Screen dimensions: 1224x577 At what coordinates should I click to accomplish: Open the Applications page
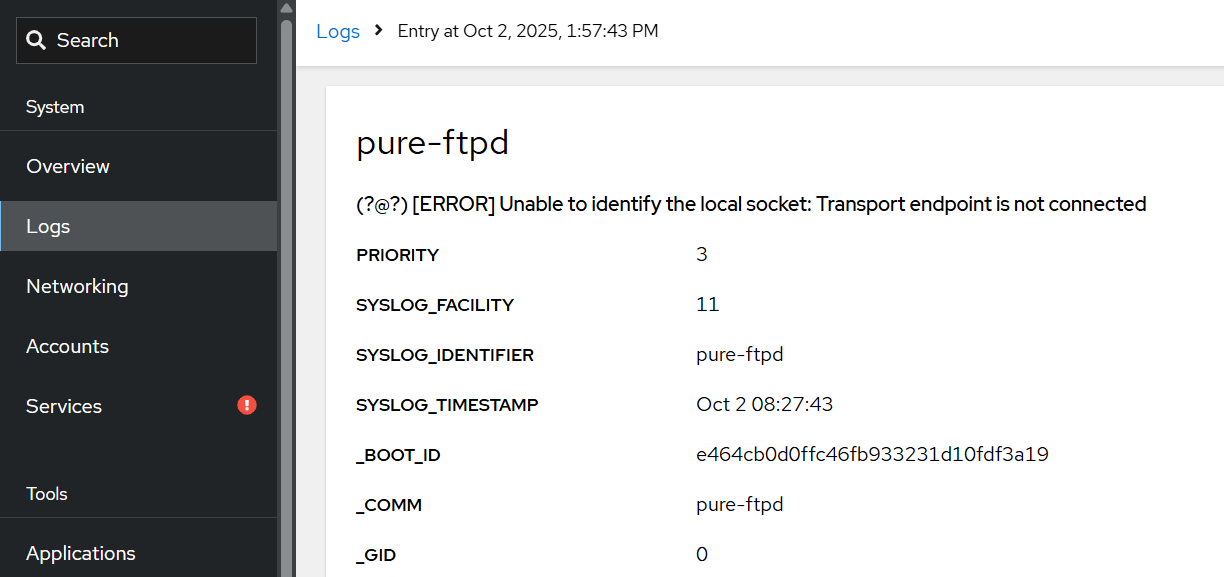(x=81, y=553)
